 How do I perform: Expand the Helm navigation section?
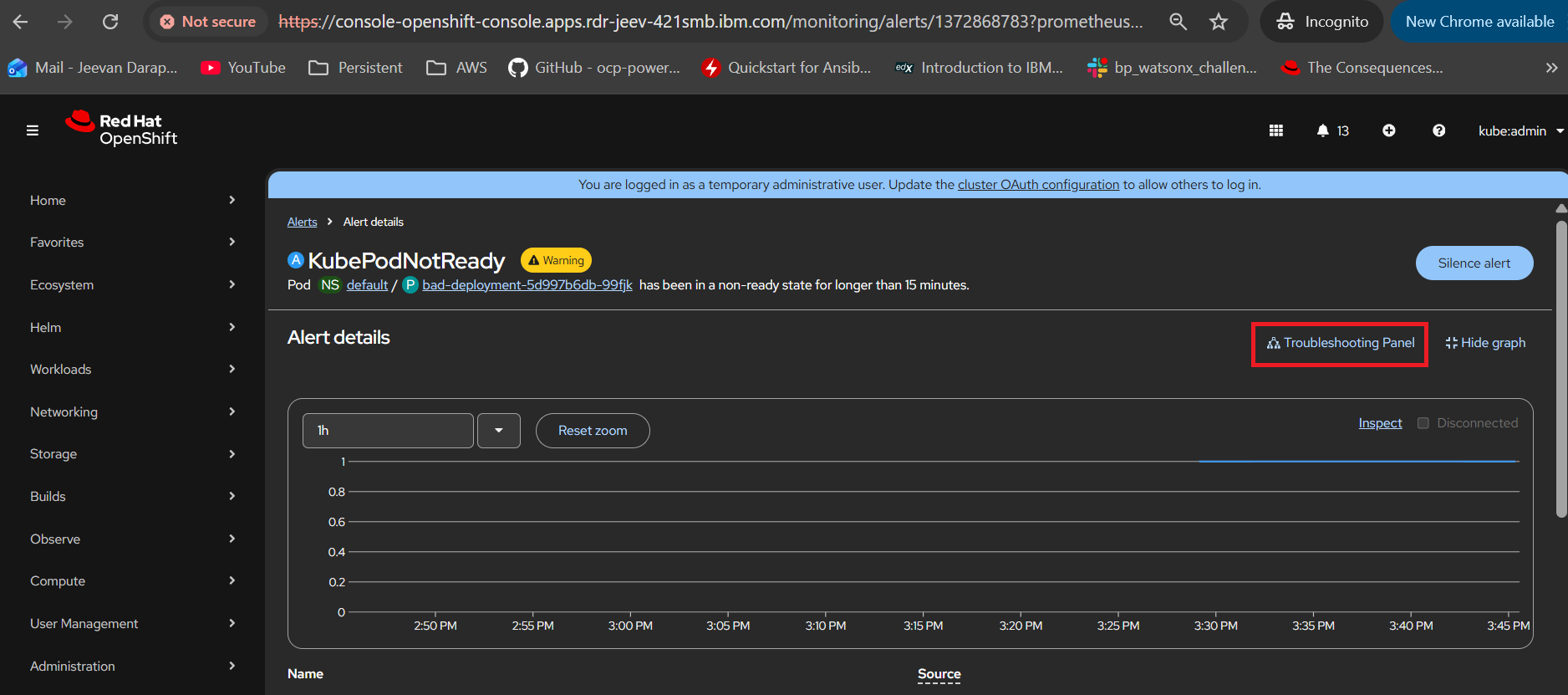click(x=132, y=328)
